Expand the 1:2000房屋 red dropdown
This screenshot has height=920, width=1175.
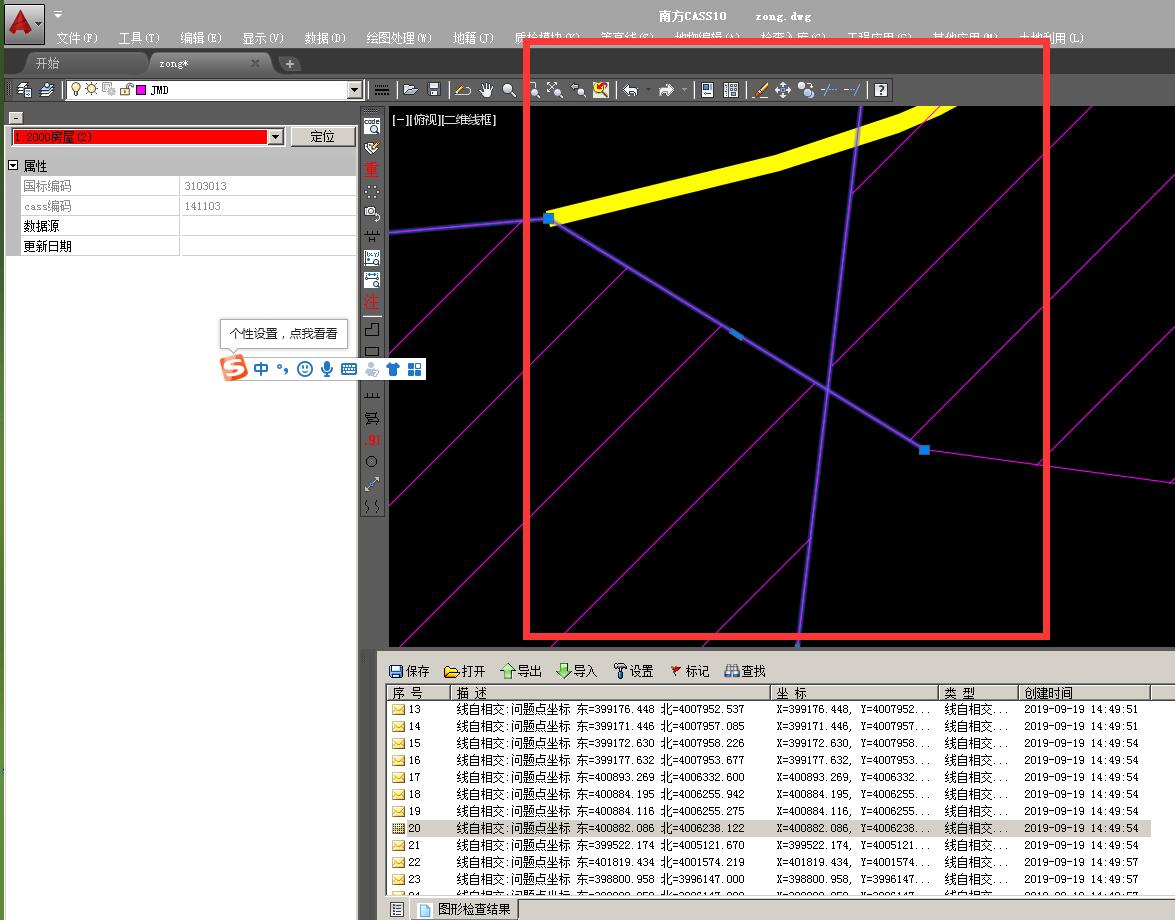tap(276, 137)
